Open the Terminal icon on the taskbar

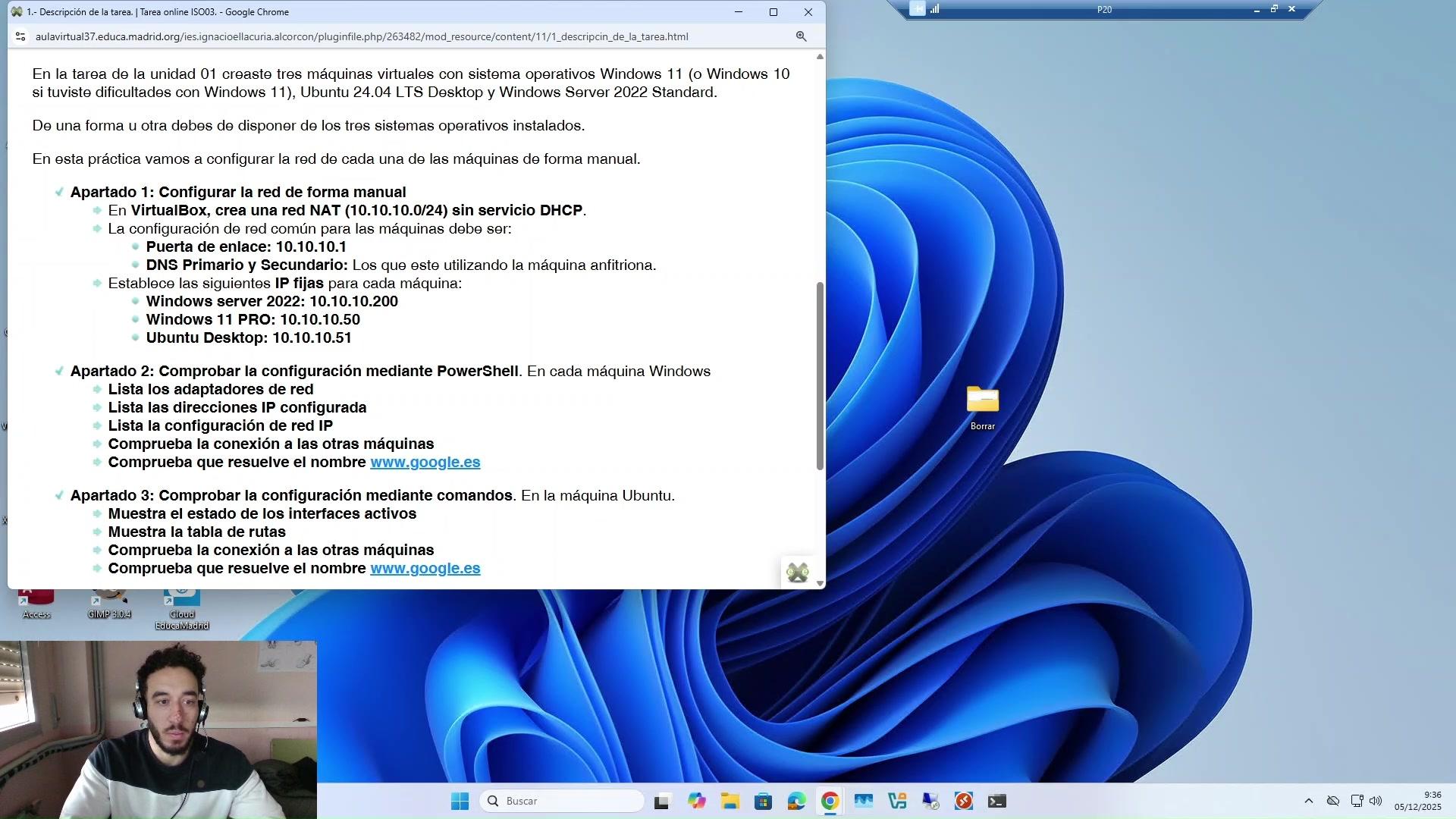[996, 802]
